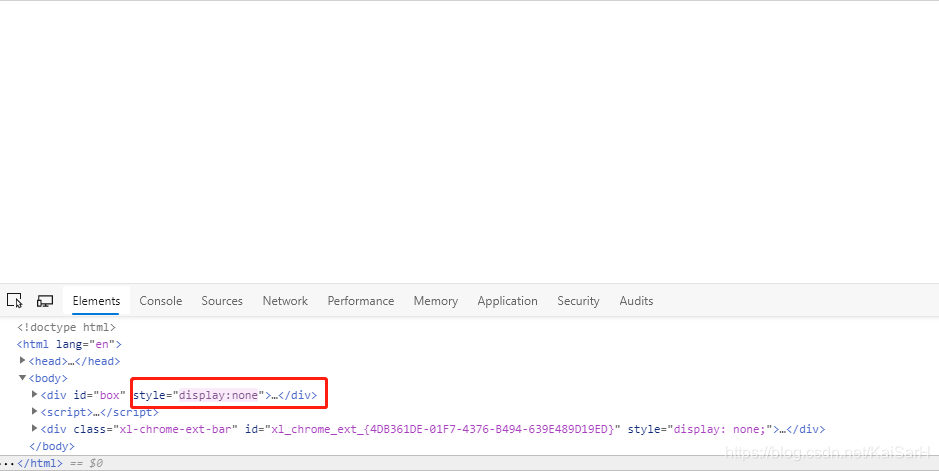Screen dimensions: 939x471
Task: Expand the head node
Action: [x=22, y=360]
